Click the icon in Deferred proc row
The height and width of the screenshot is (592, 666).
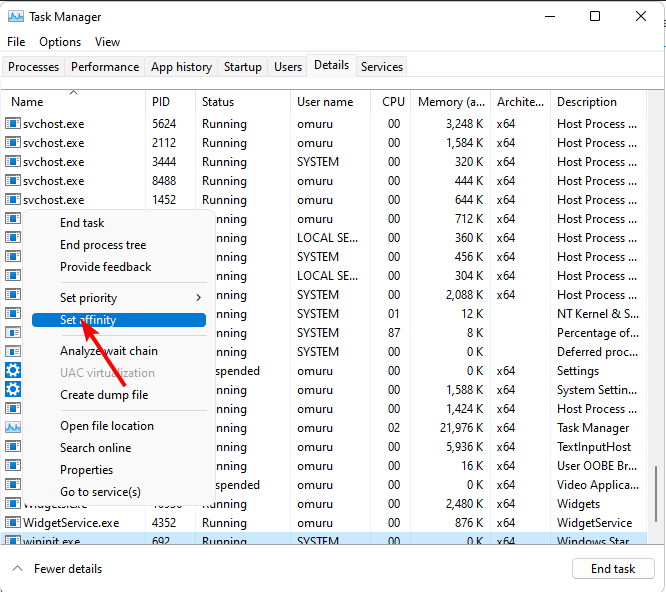(x=13, y=352)
